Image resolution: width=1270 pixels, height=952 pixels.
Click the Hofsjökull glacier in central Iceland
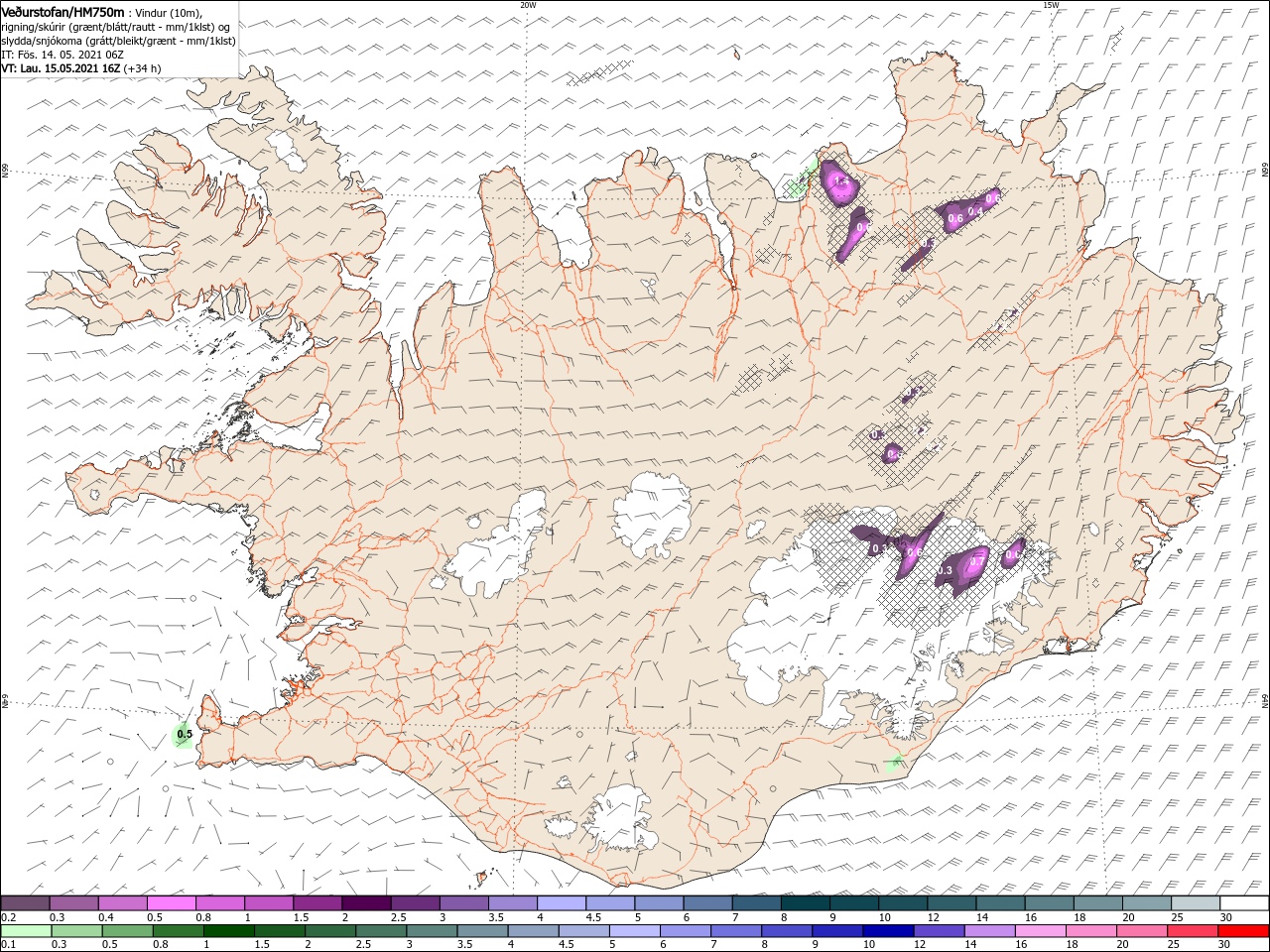[652, 515]
